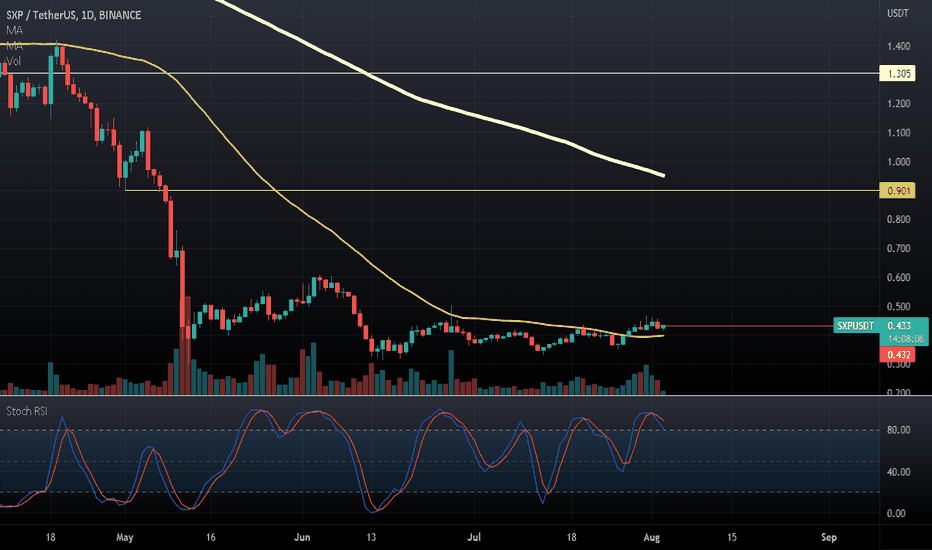Screen dimensions: 932x550
Task: Click the May date label
Action: coord(124,538)
